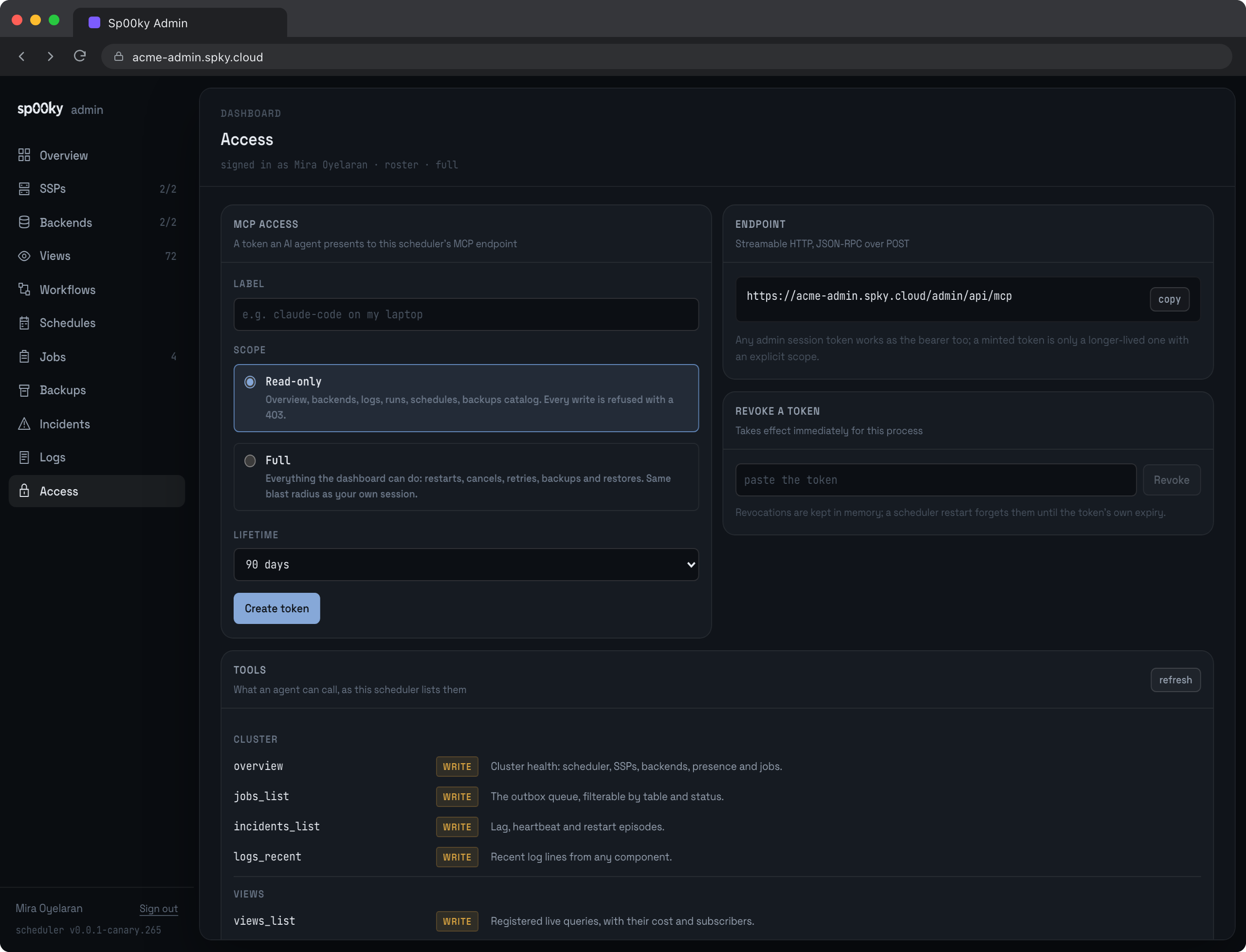Image resolution: width=1246 pixels, height=952 pixels.
Task: Navigate to Backends in sidebar
Action: coord(97,222)
